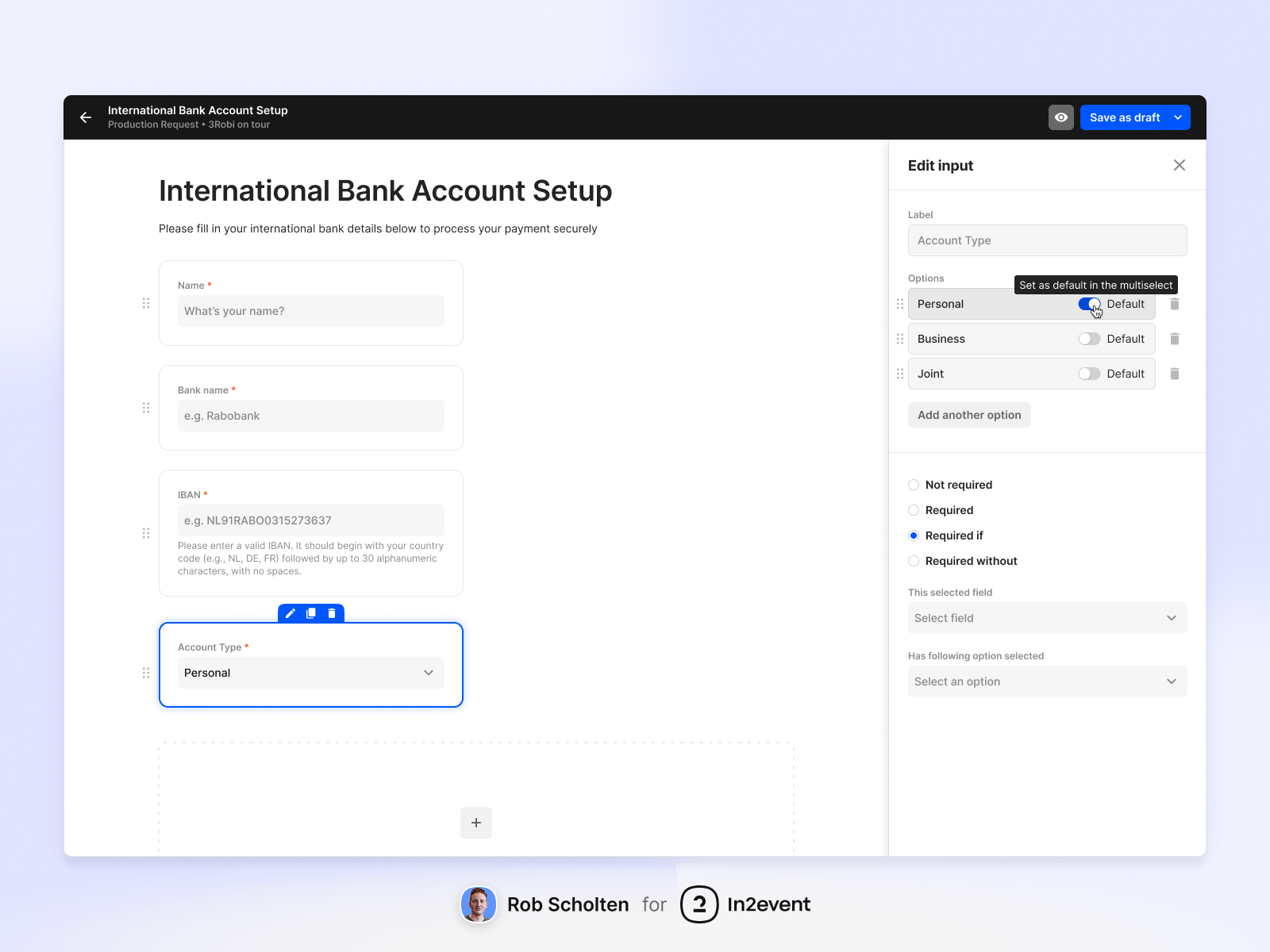Edit the Personal option text
Image resolution: width=1270 pixels, height=952 pixels.
coord(941,304)
